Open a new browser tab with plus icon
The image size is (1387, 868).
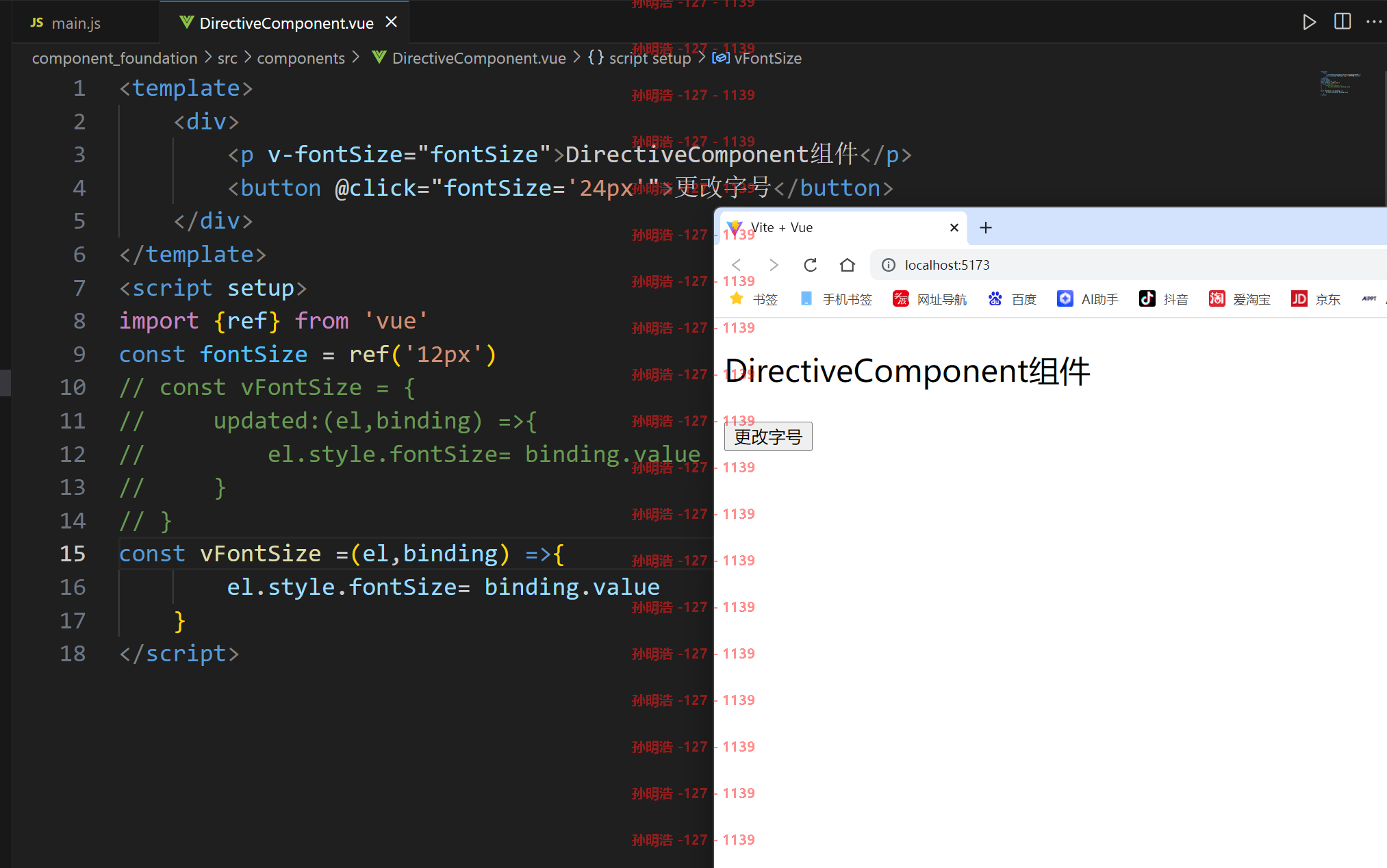(x=985, y=228)
